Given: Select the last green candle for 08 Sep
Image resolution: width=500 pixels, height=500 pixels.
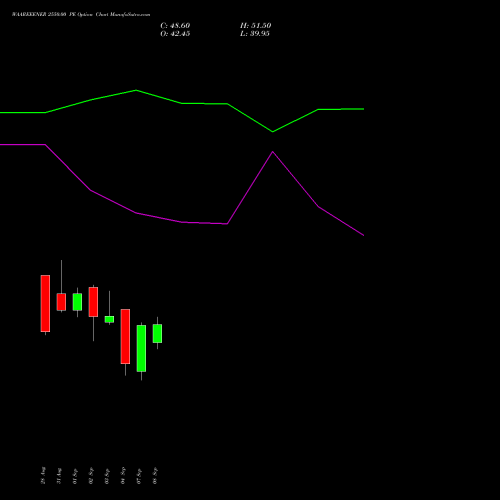Looking at the screenshot, I should click(x=157, y=333).
